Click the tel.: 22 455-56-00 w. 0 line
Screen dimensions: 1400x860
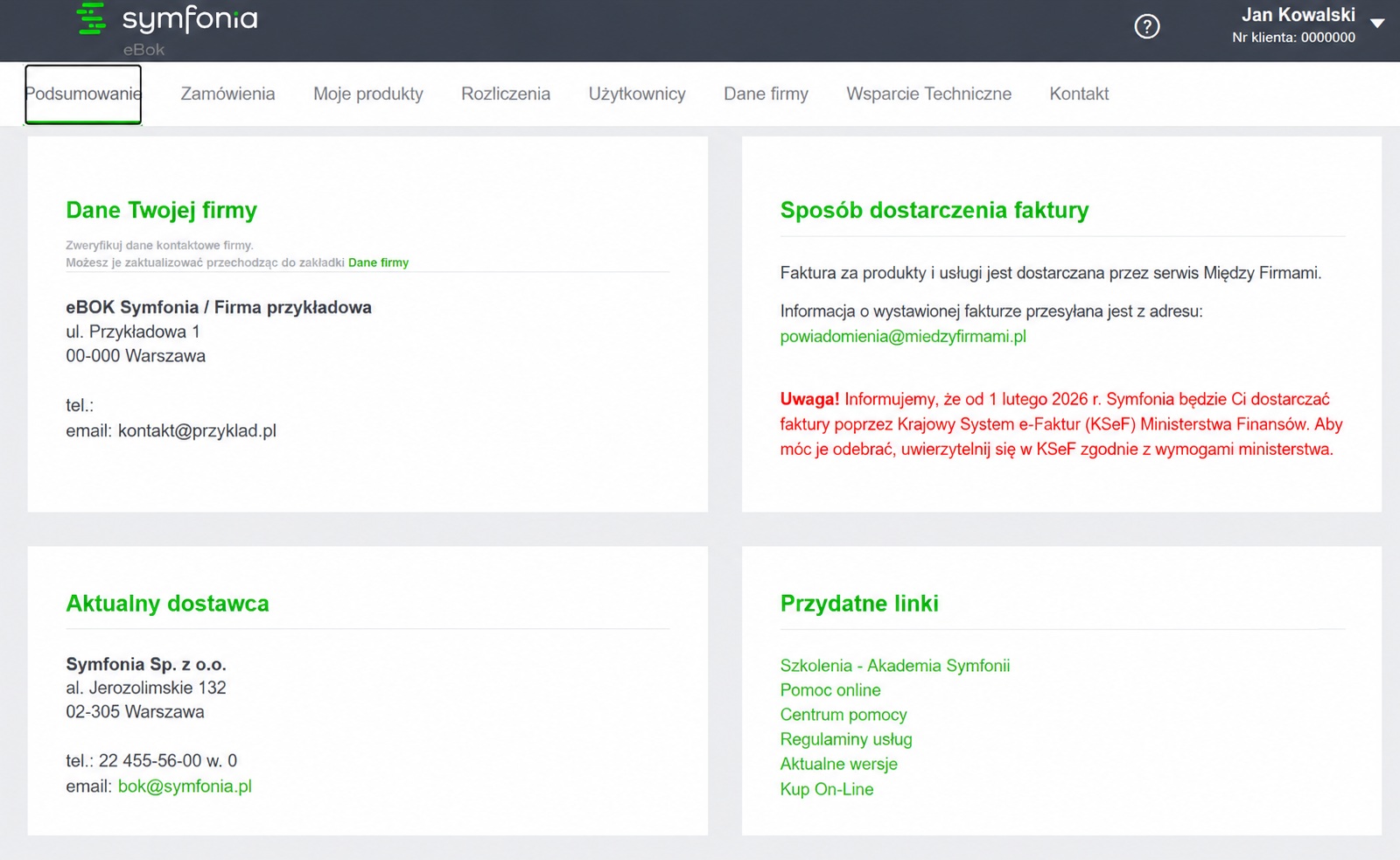click(x=151, y=761)
